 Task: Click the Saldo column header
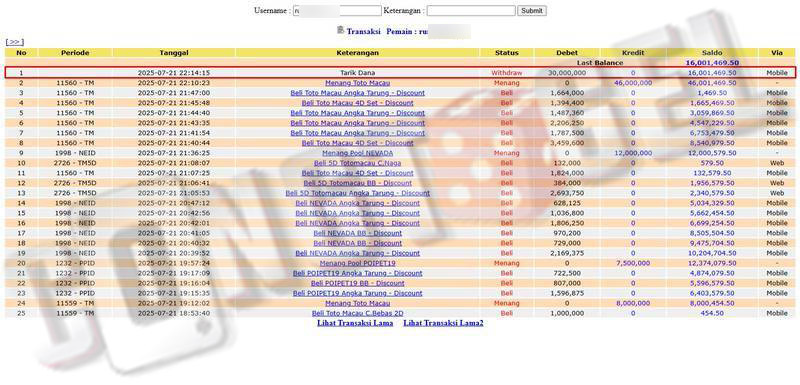(712, 53)
